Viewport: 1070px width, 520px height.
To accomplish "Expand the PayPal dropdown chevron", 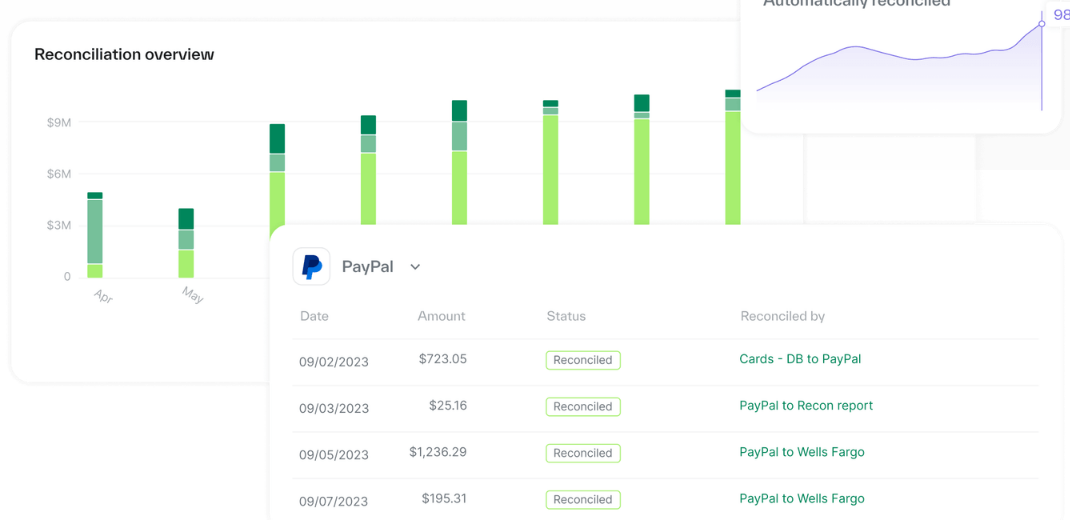I will coord(415,267).
